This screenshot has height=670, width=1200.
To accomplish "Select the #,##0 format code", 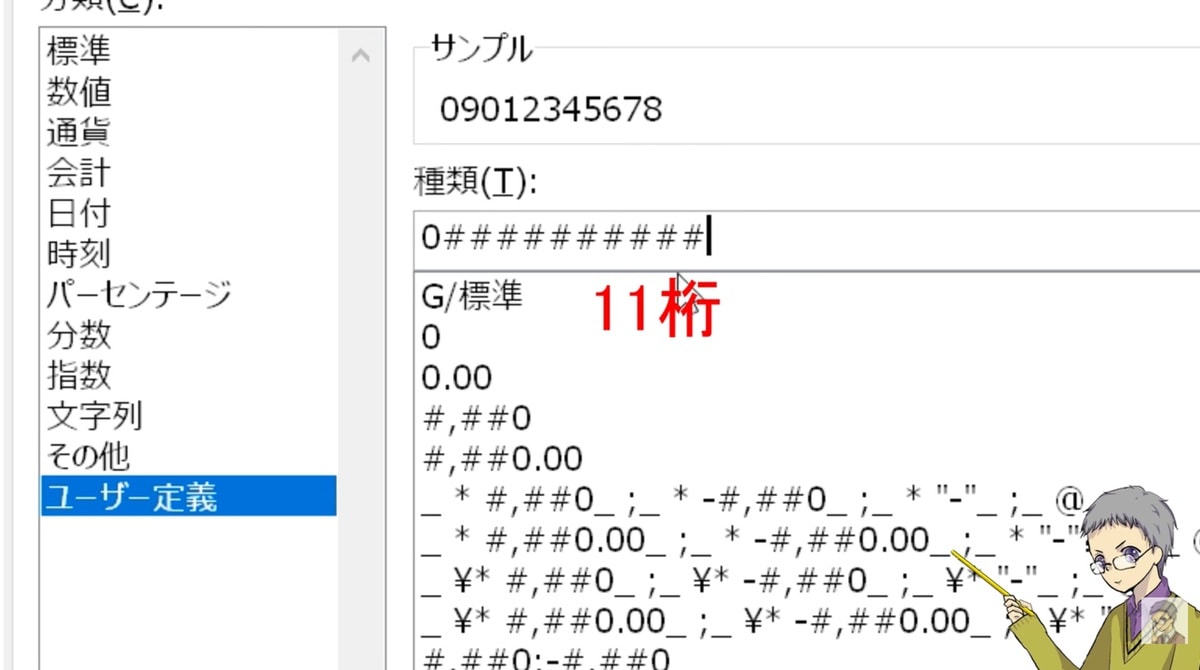I will tap(476, 418).
